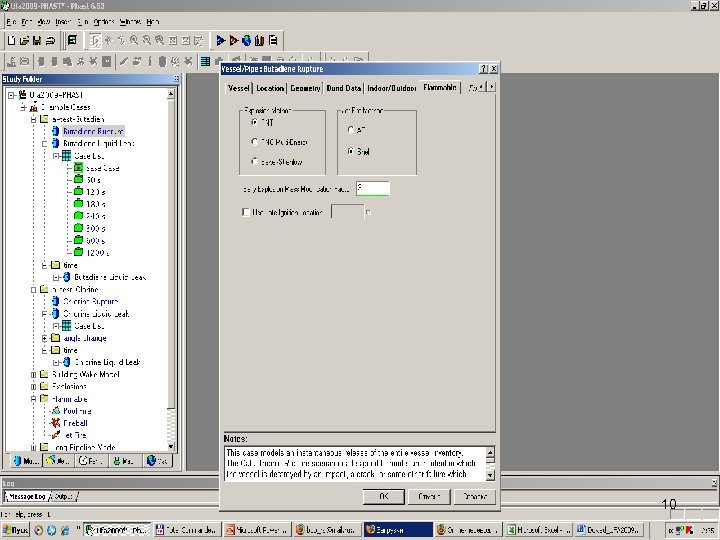This screenshot has height=540, width=720.
Task: Switch to the Bund Data tab
Action: point(344,88)
